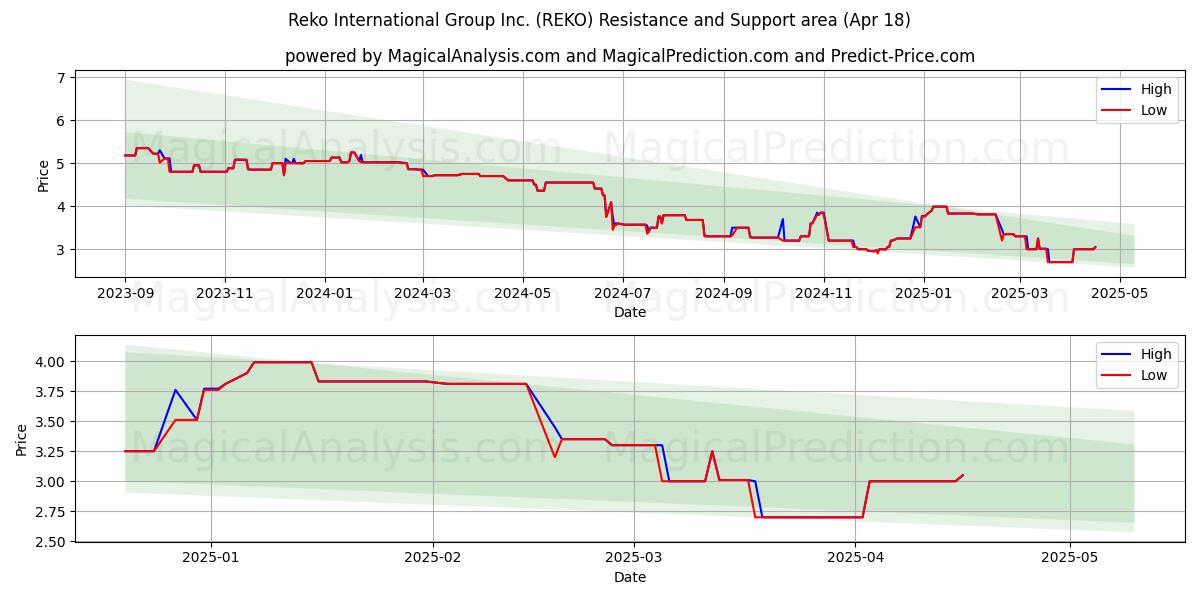Click the 'Price' axis label of bottom chart
Viewport: 1200px width, 600px height.
coord(22,439)
